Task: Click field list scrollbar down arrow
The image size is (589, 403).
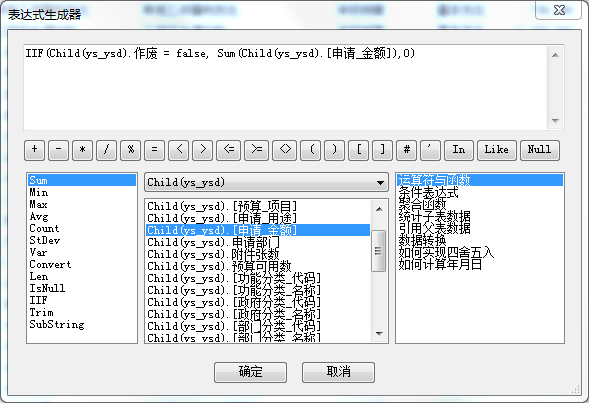Action: coord(379,334)
